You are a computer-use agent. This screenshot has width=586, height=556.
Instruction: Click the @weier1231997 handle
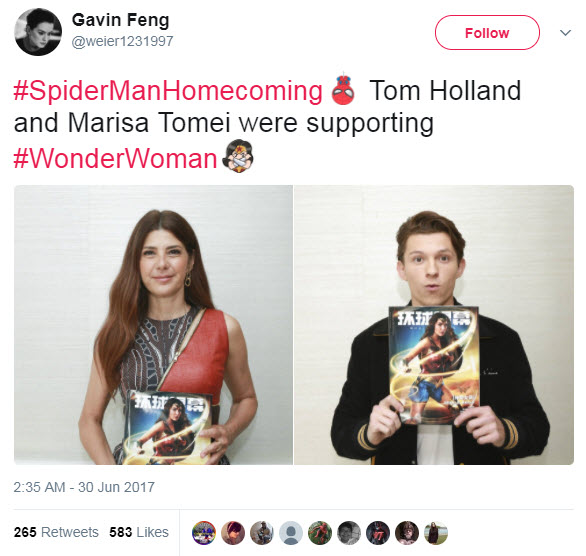(x=122, y=41)
